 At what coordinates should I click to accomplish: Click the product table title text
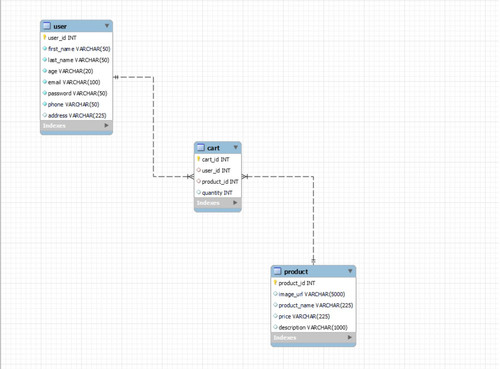click(x=296, y=272)
